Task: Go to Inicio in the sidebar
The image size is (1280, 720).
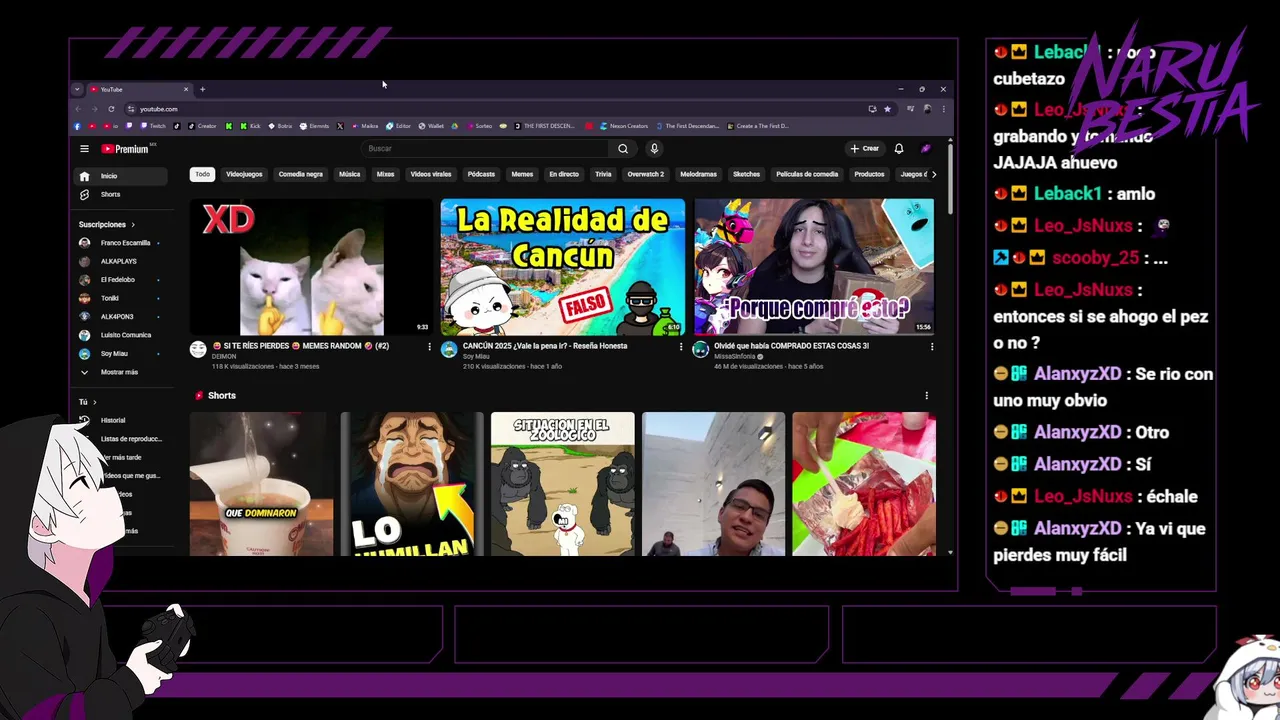Action: pos(122,176)
